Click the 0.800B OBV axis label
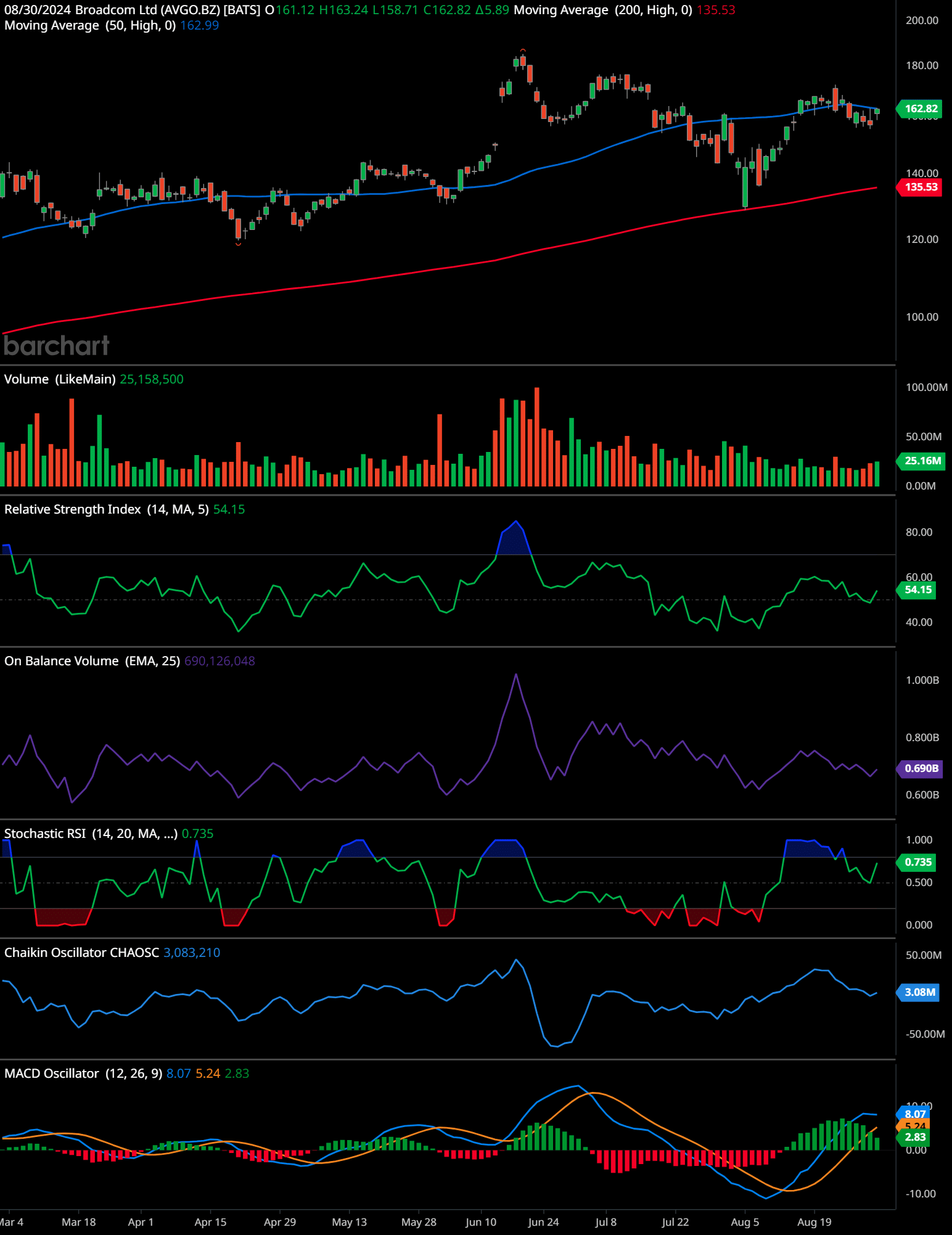This screenshot has width=952, height=1235. [x=922, y=737]
